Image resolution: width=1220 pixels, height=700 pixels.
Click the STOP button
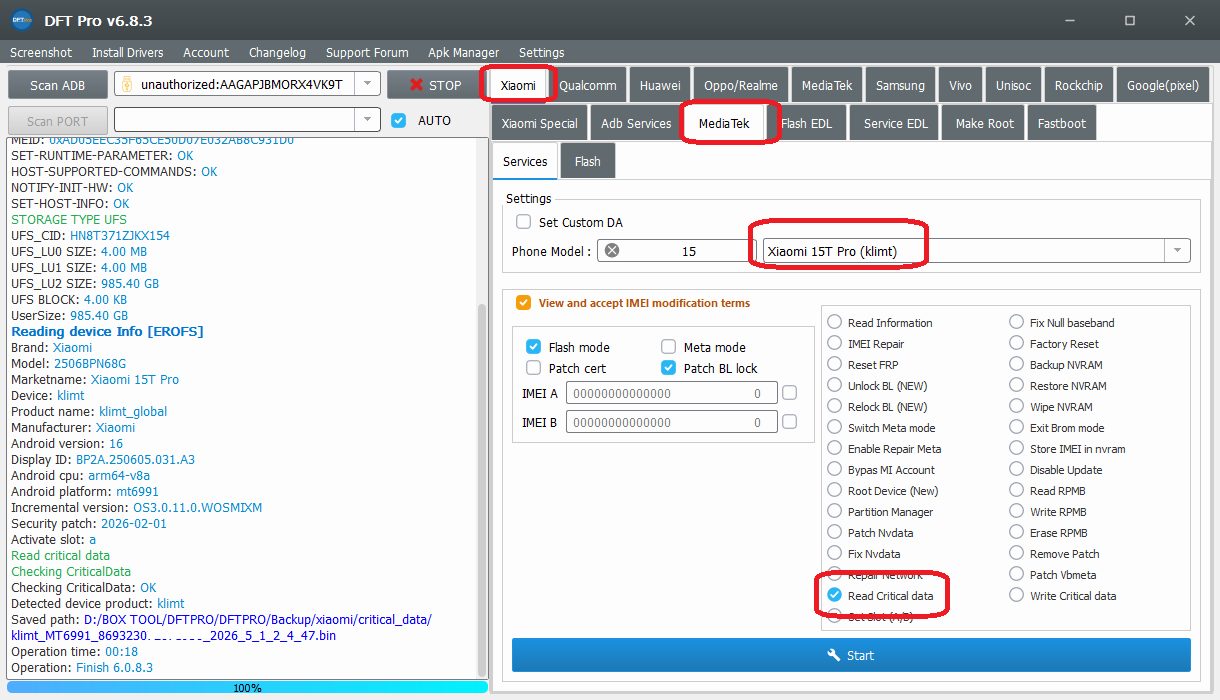click(435, 85)
